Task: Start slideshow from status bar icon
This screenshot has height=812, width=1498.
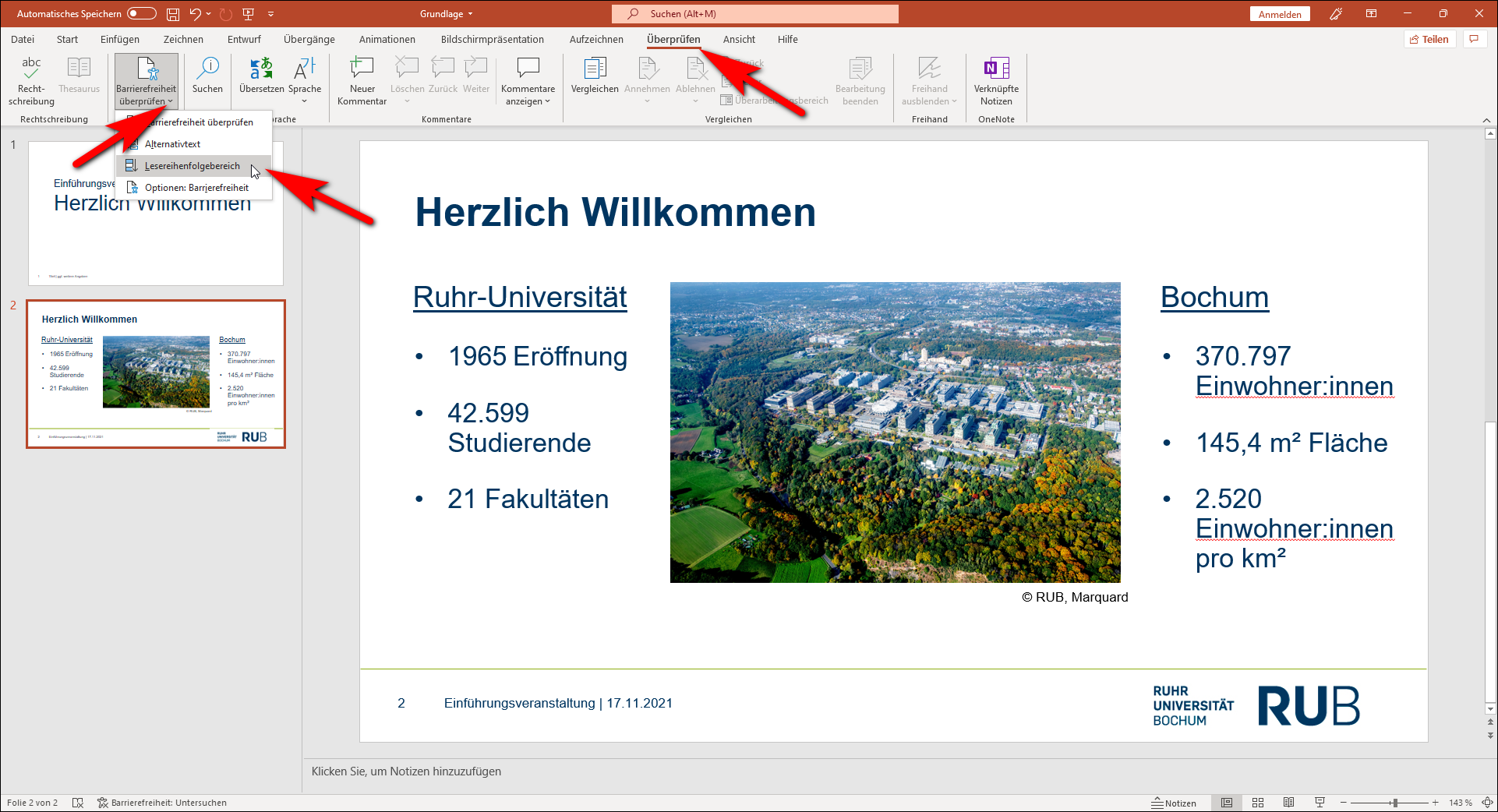Action: click(1320, 803)
